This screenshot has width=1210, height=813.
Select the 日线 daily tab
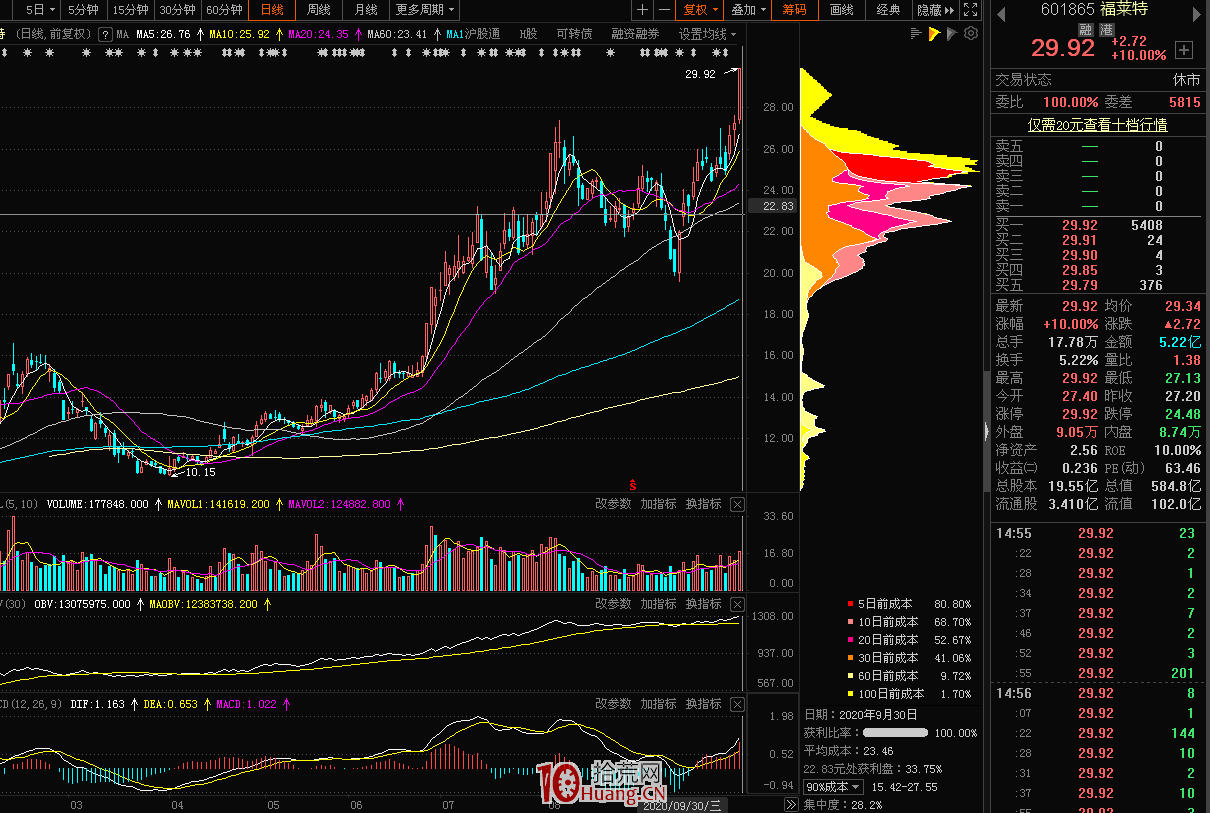click(272, 10)
